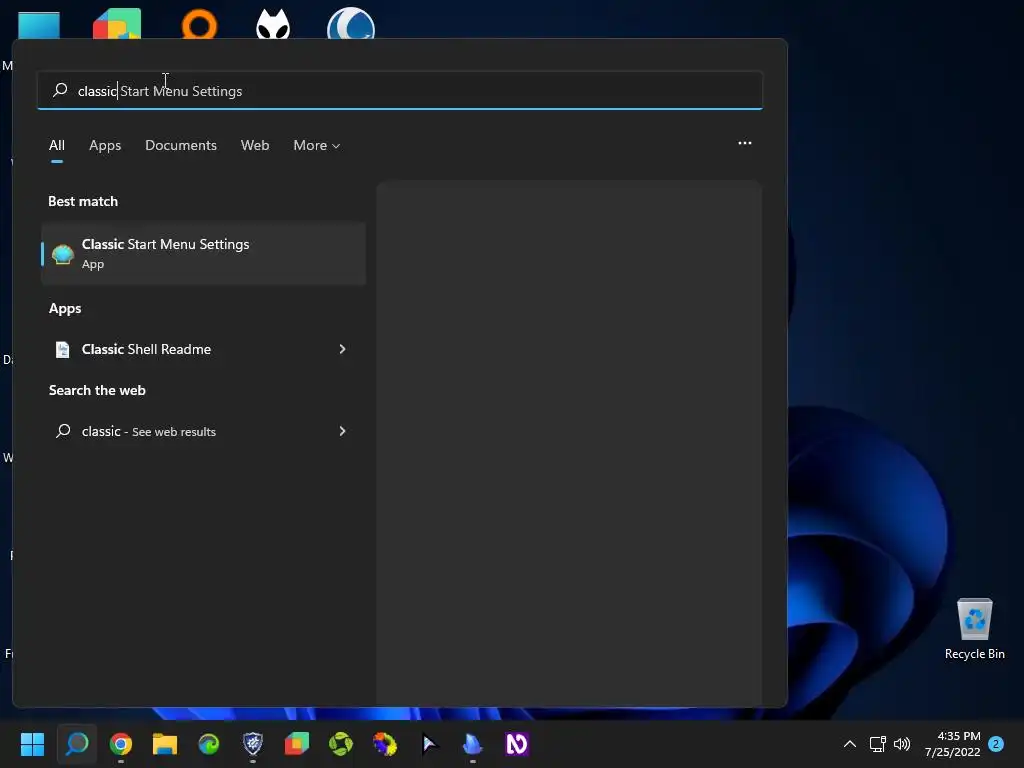Open the Classic Start Menu Settings app result
Screen dimensions: 1024x768
(x=203, y=253)
